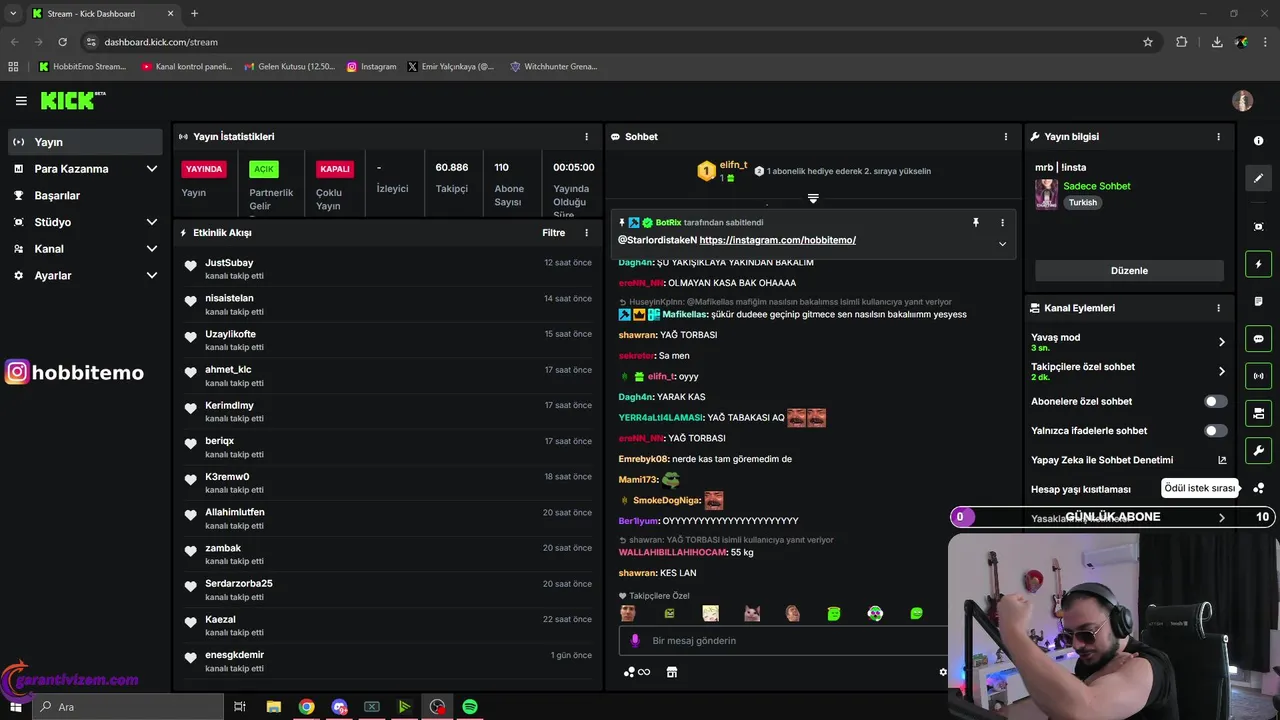Image resolution: width=1280 pixels, height=720 pixels.
Task: Expand the Para Kazanma sidebar section
Action: click(x=152, y=169)
